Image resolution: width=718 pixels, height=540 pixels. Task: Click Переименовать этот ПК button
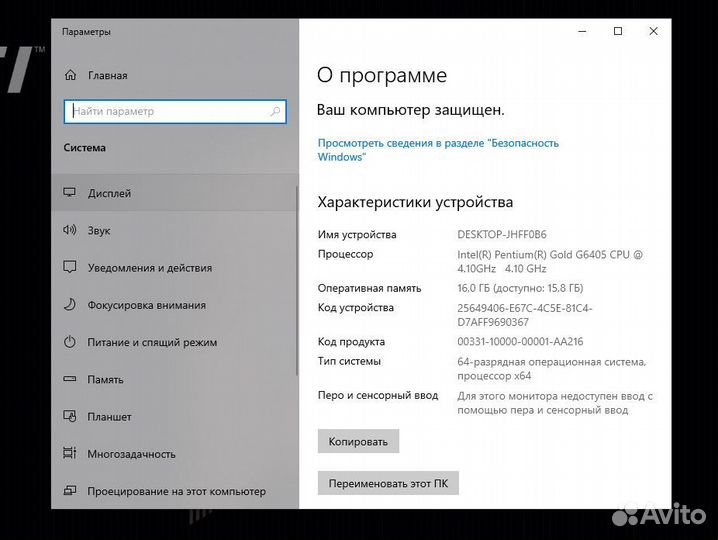point(388,483)
